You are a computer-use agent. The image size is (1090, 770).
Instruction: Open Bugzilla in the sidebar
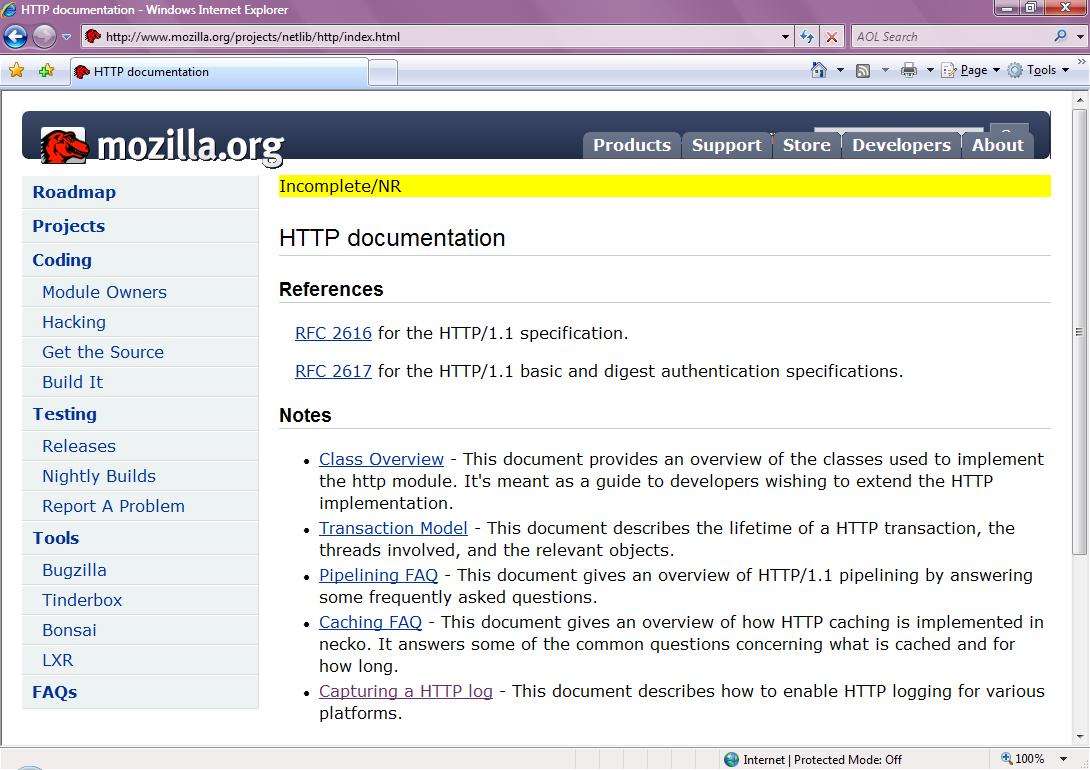[x=74, y=570]
